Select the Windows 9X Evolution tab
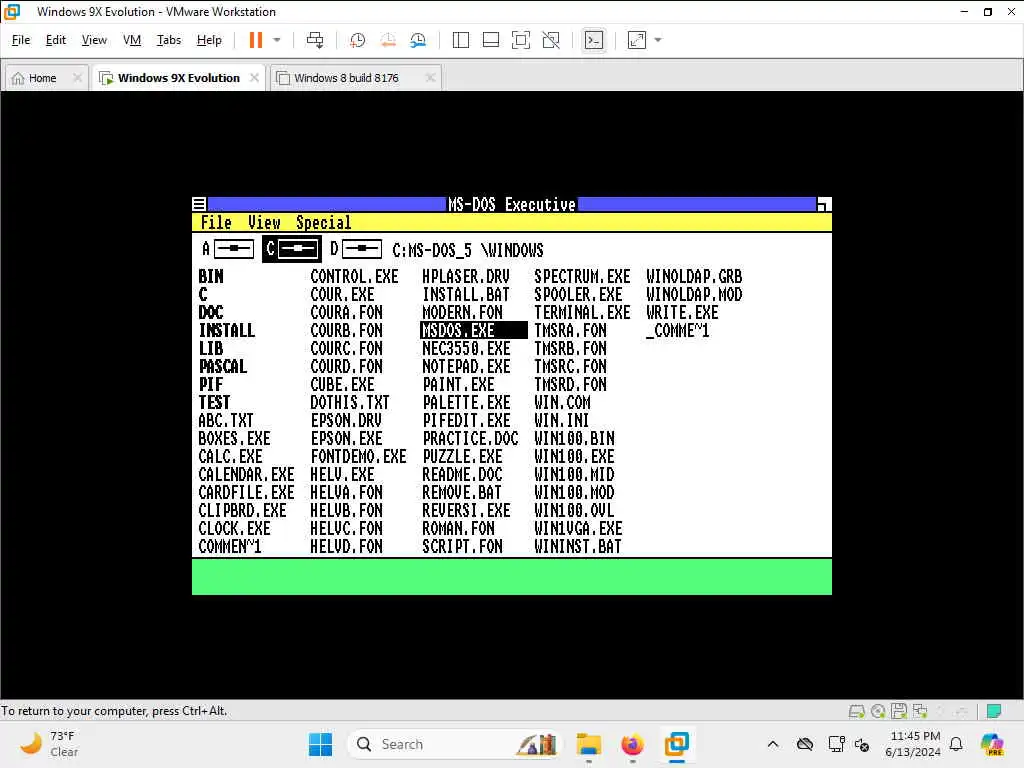 point(178,78)
